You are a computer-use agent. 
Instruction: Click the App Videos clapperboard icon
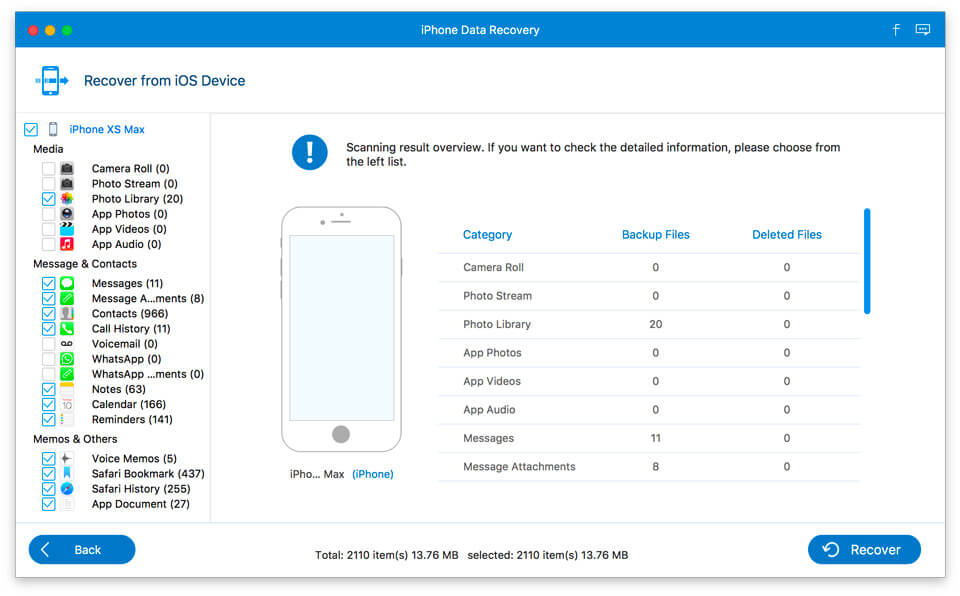[x=67, y=228]
